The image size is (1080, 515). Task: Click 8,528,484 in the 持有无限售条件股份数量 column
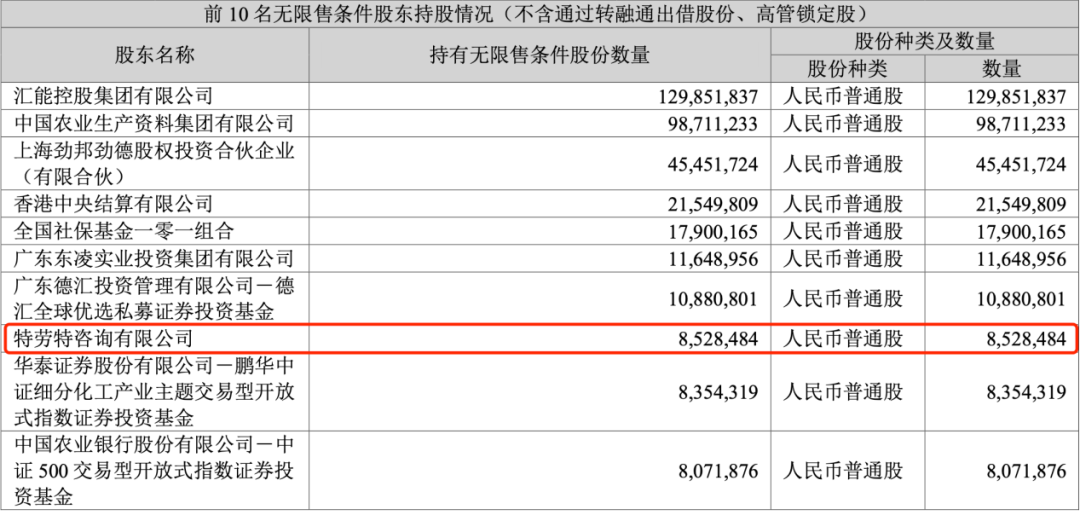pyautogui.click(x=719, y=339)
